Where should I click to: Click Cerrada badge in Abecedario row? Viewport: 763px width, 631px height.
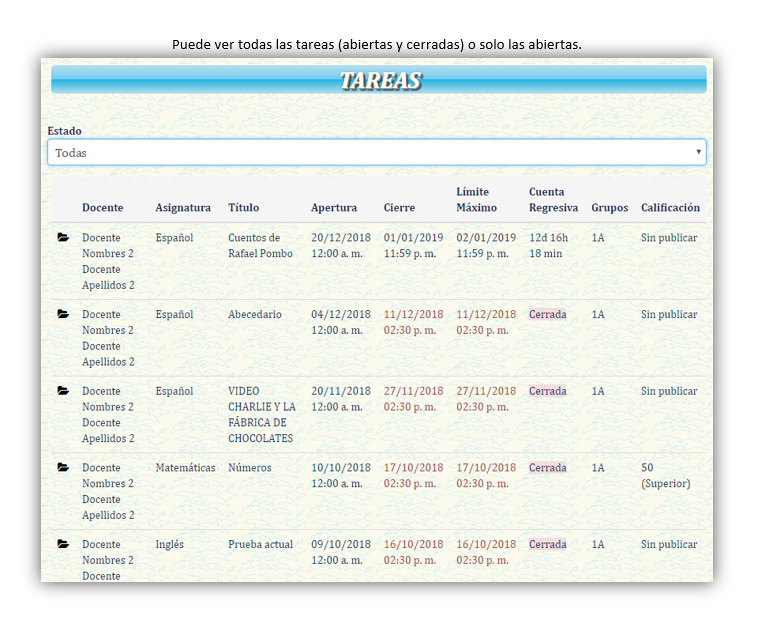(x=547, y=314)
